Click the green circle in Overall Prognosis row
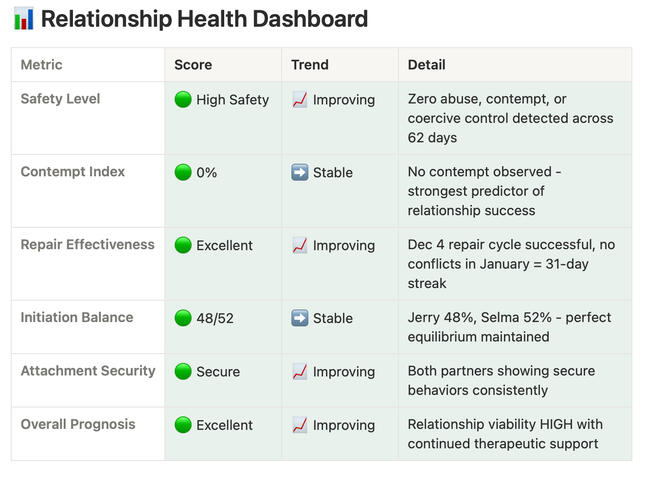Image resolution: width=645 pixels, height=477 pixels. [183, 424]
